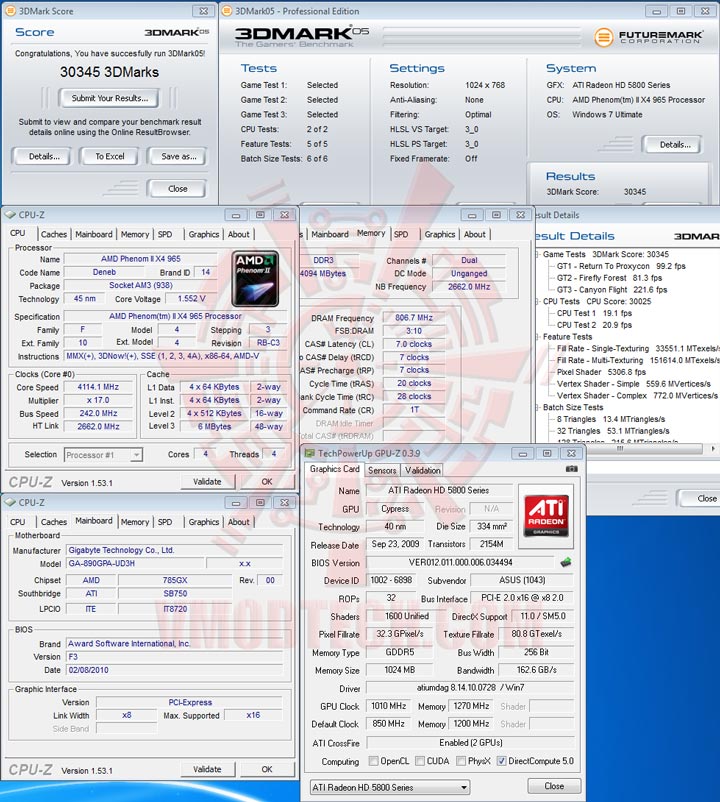Screen dimensions: 720x802
Task: Click the Memory Size 1024 MB field
Action: click(399, 670)
